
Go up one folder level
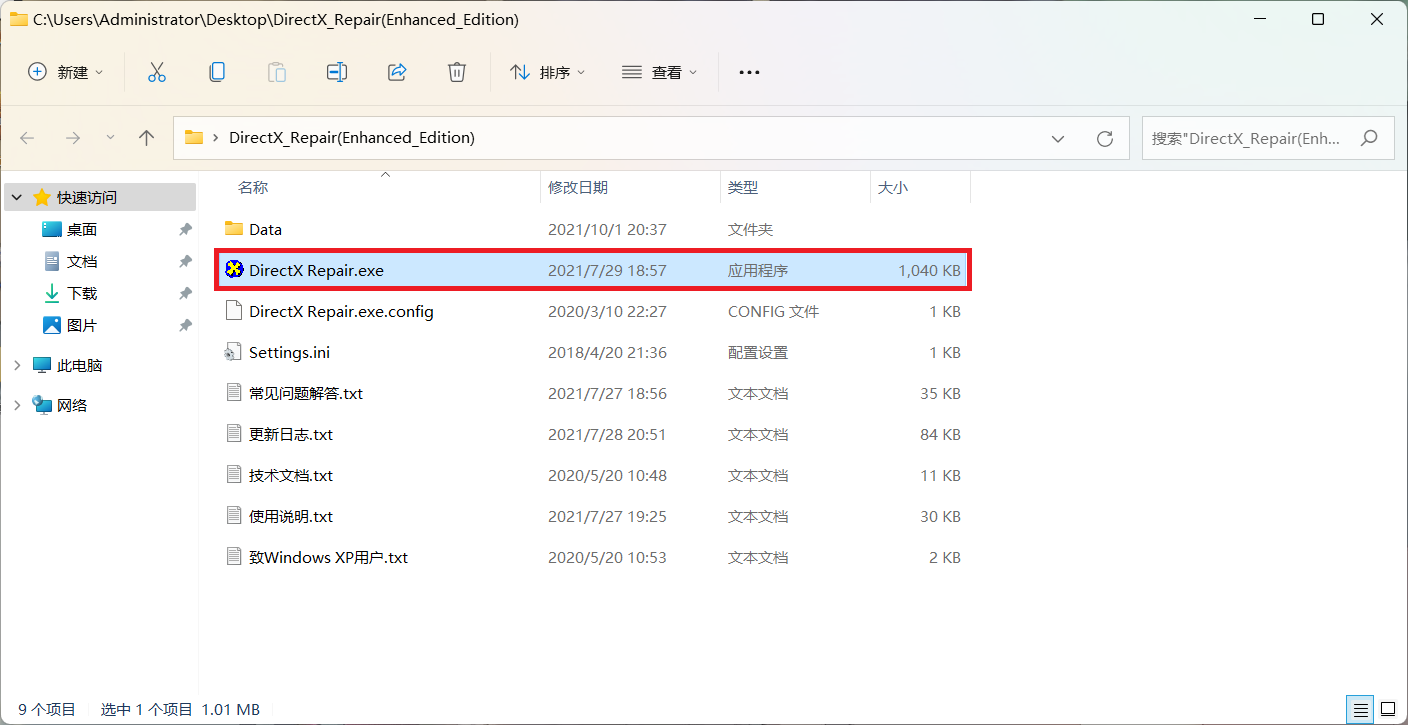(147, 138)
